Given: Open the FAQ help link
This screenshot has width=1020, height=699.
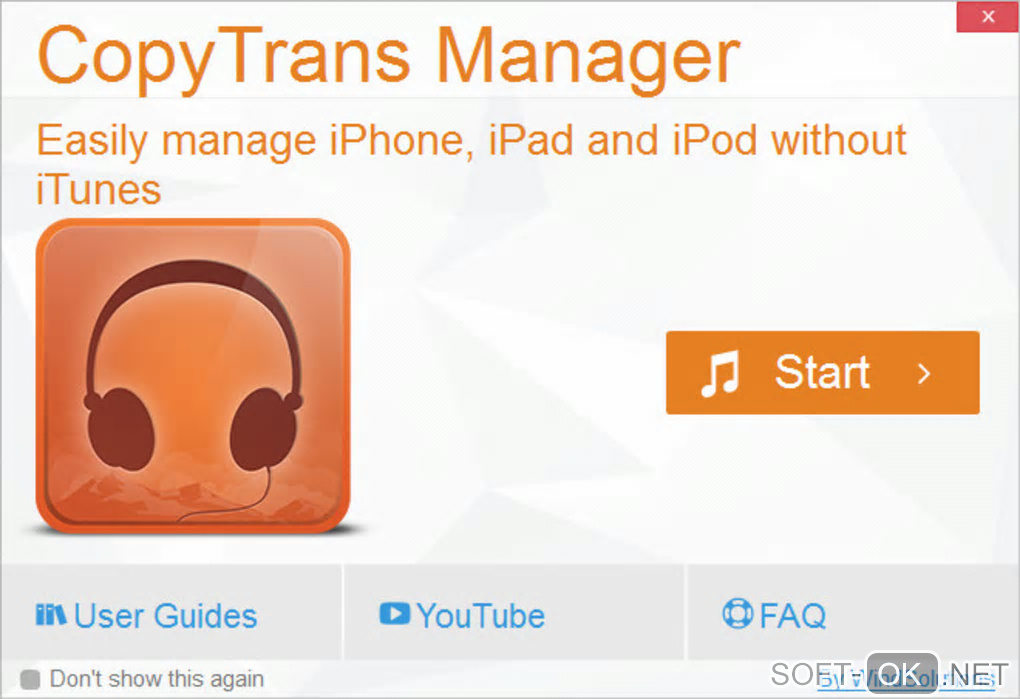Looking at the screenshot, I should [792, 615].
